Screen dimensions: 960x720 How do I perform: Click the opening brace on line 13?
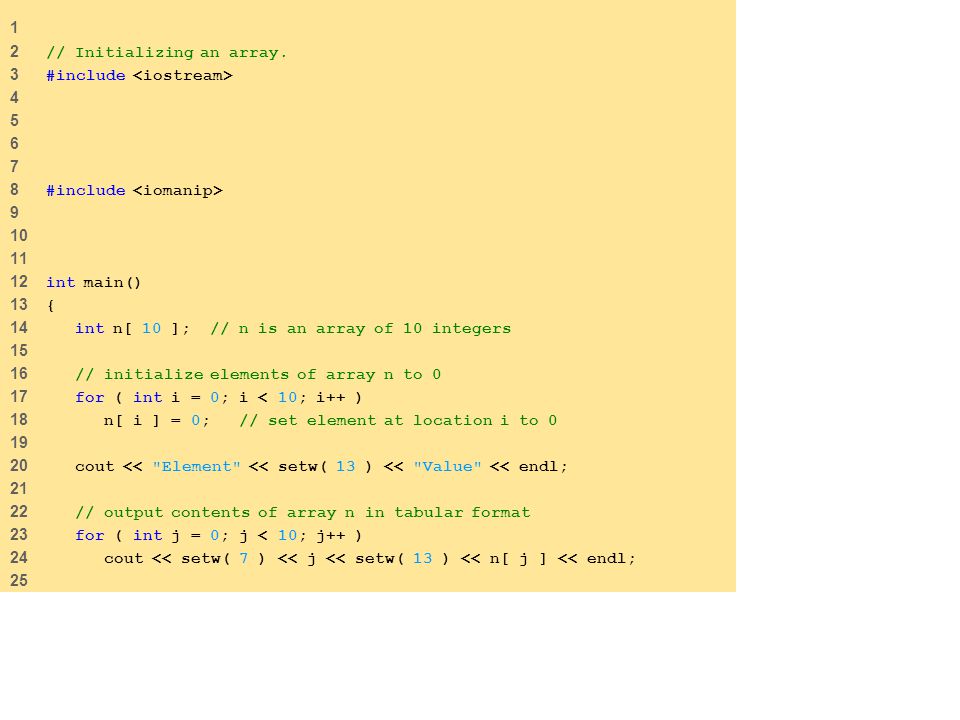coord(51,305)
